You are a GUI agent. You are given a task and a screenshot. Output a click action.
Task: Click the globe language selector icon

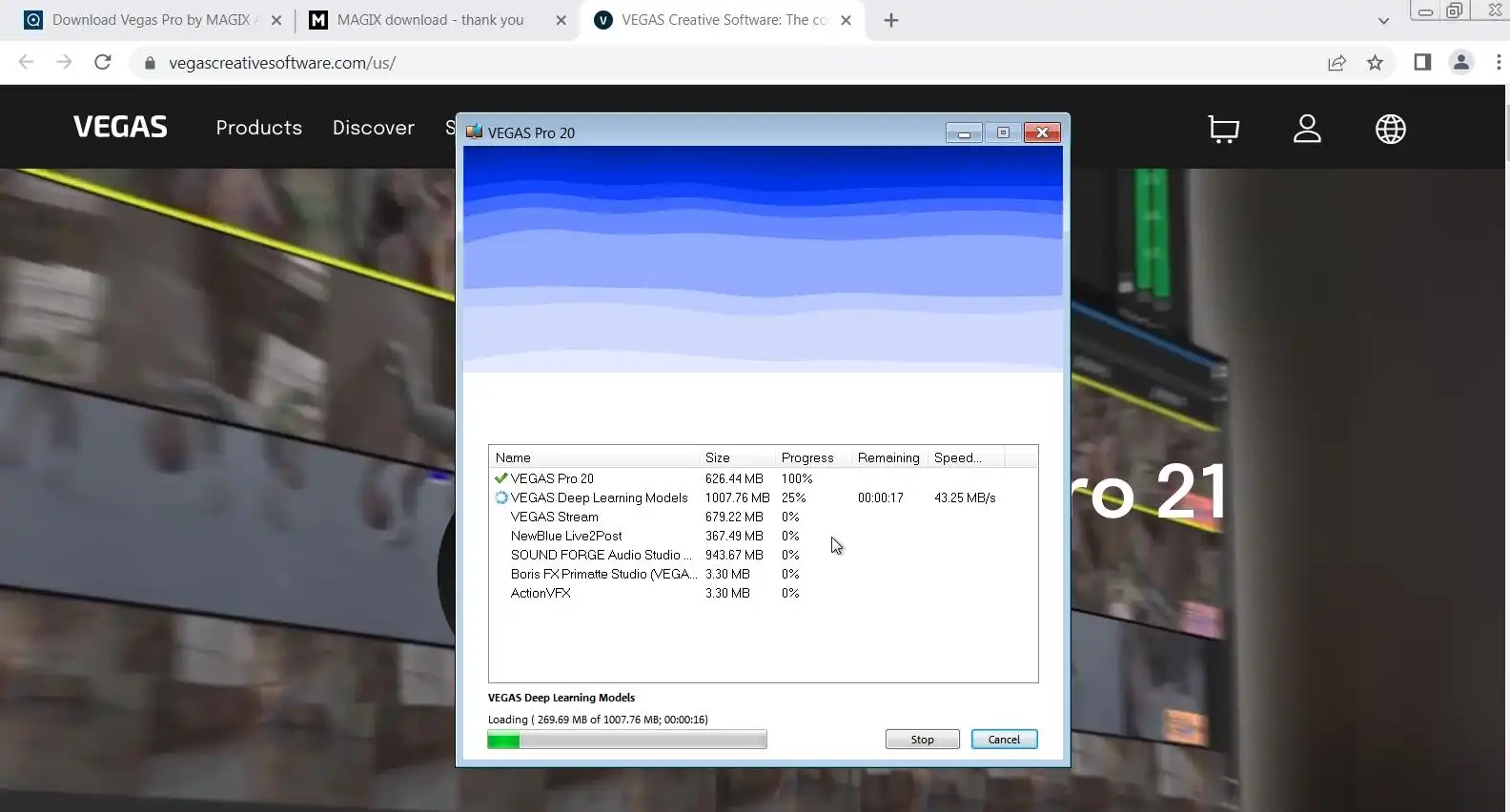pos(1390,129)
